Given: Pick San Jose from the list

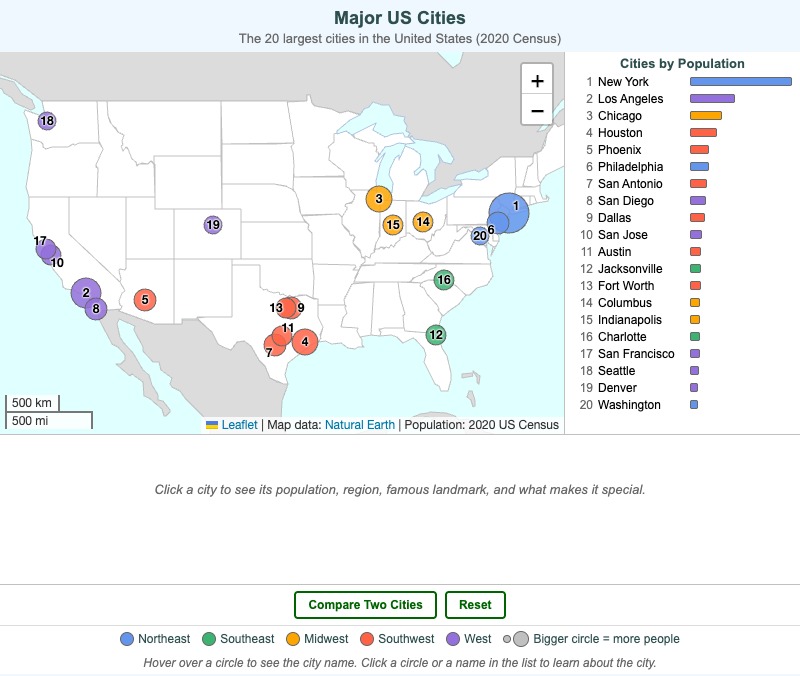Looking at the screenshot, I should [686, 235].
